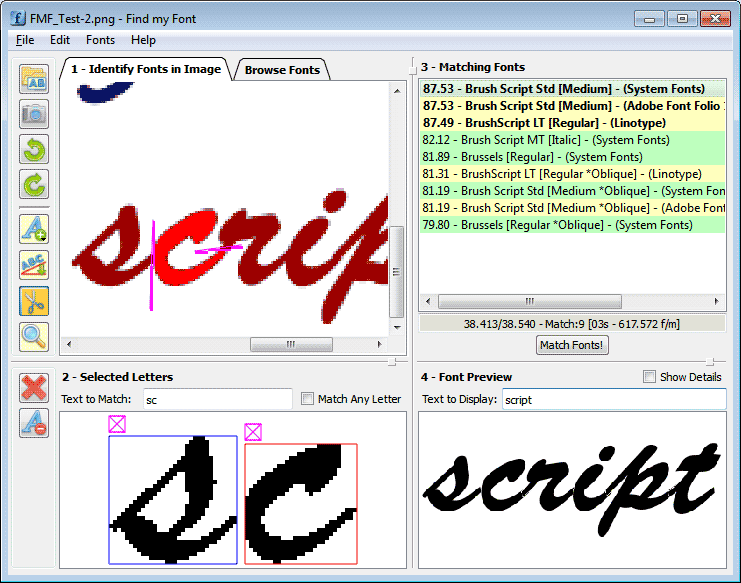This screenshot has height=583, width=741.
Task: Select 79.80 Brussels Regular Oblique row
Action: 572,225
